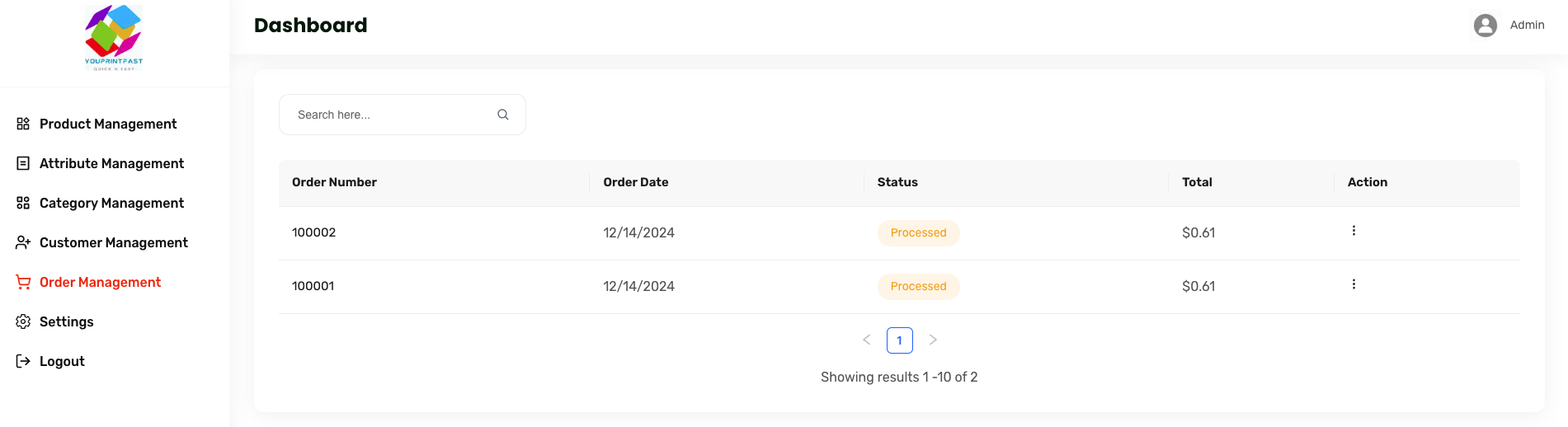Screen dimensions: 1568x427
Task: Select page 1 in pagination
Action: tap(900, 340)
